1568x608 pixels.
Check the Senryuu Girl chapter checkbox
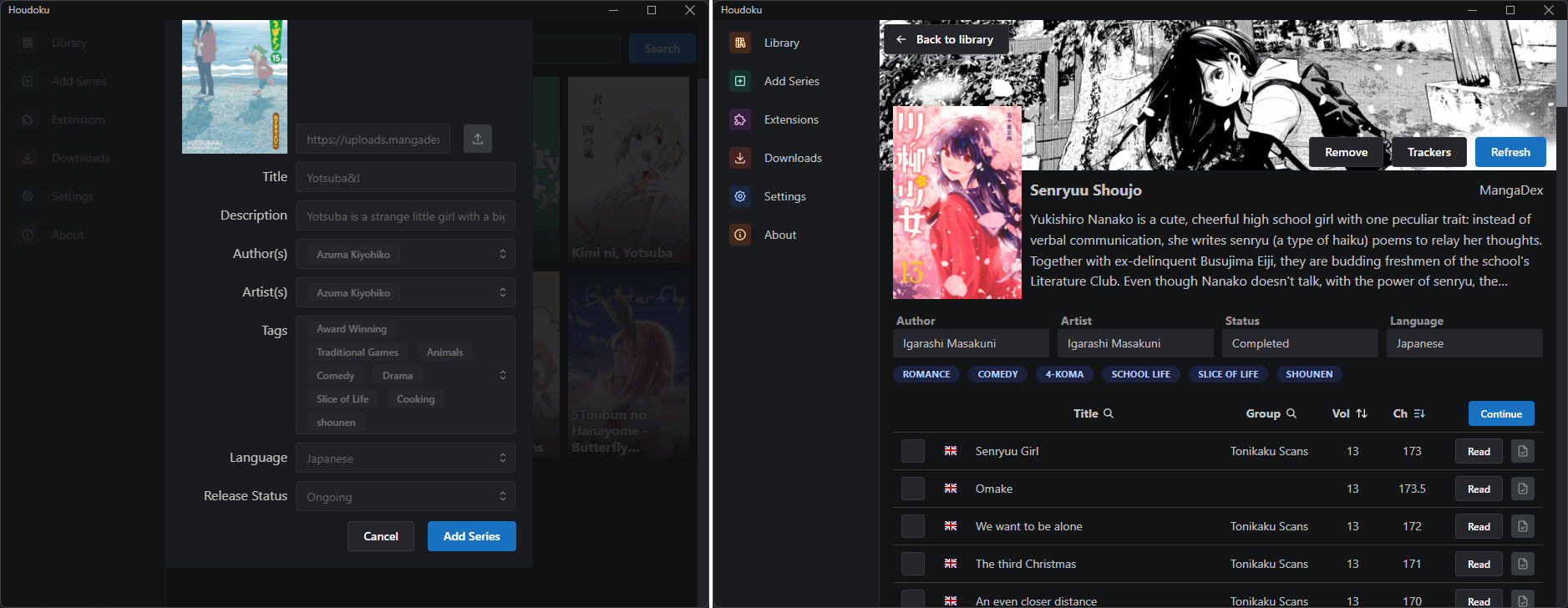pyautogui.click(x=913, y=451)
